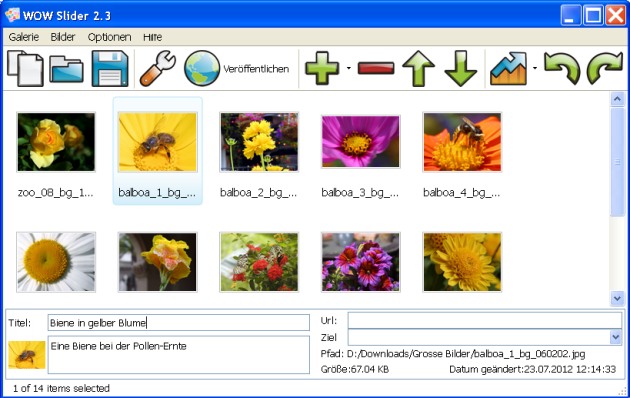Click the gallery vertical scrollbar thumb
630x398 pixels.
(617, 162)
